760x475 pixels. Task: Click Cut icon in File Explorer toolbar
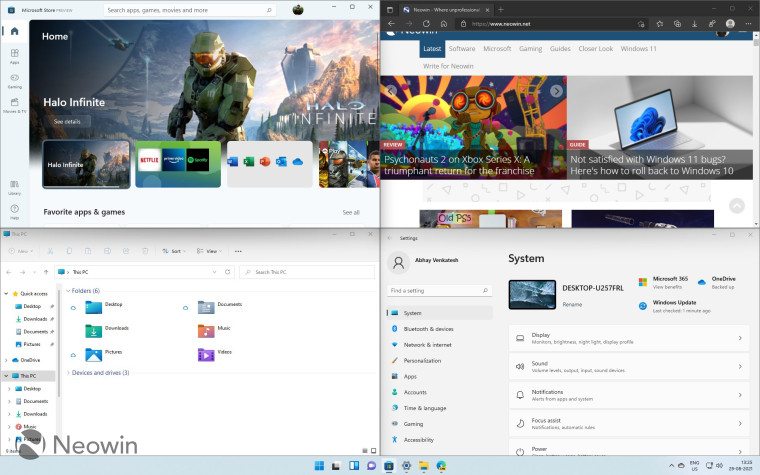coord(50,251)
